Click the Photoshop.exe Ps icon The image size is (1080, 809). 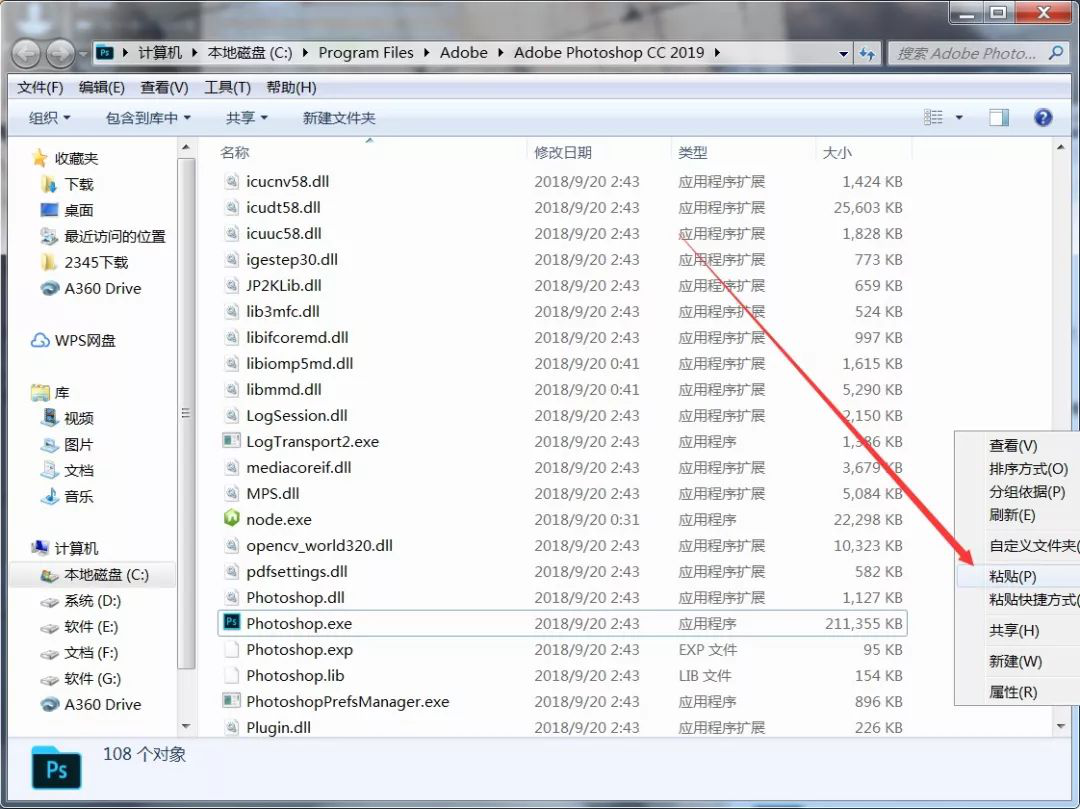[x=231, y=622]
